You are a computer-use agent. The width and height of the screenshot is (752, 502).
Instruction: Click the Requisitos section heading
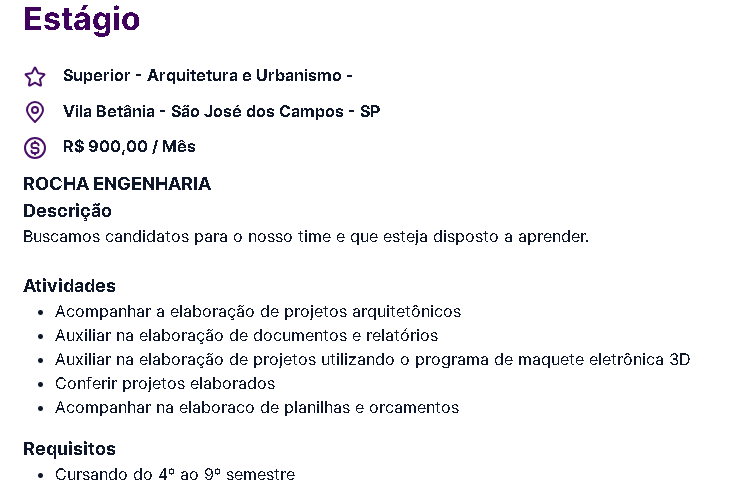70,449
